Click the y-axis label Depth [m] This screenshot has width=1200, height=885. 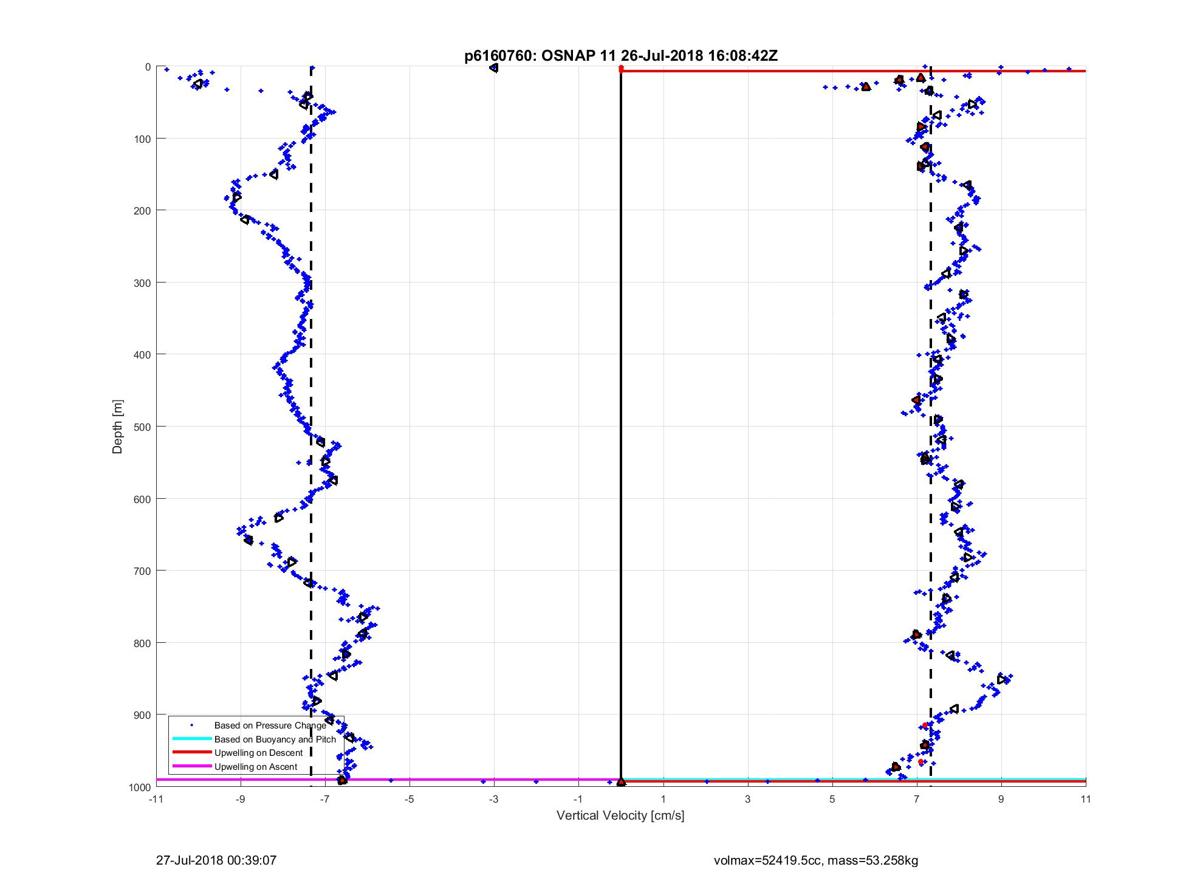click(x=118, y=427)
